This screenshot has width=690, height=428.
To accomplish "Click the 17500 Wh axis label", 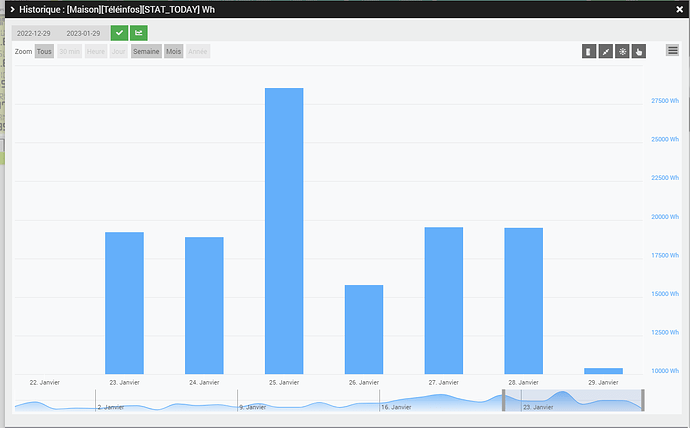I will (x=665, y=256).
